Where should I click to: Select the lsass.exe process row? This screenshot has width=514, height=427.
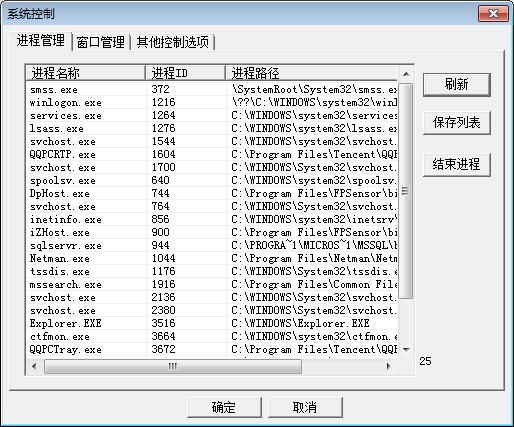point(212,128)
